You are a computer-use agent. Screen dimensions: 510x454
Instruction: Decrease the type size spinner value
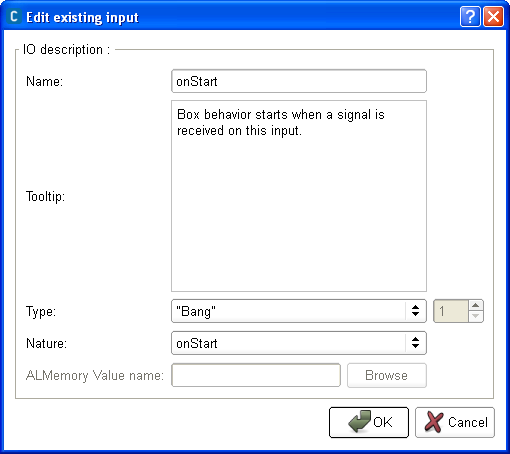coord(476,316)
